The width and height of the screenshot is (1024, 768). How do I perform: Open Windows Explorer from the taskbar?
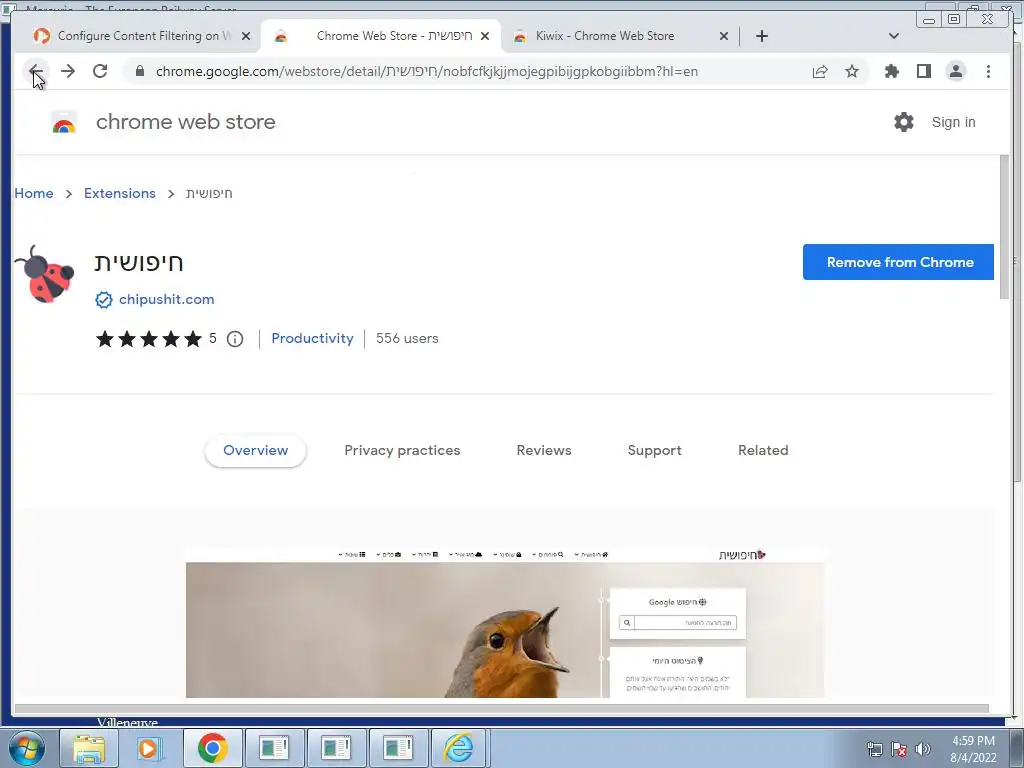click(x=89, y=748)
